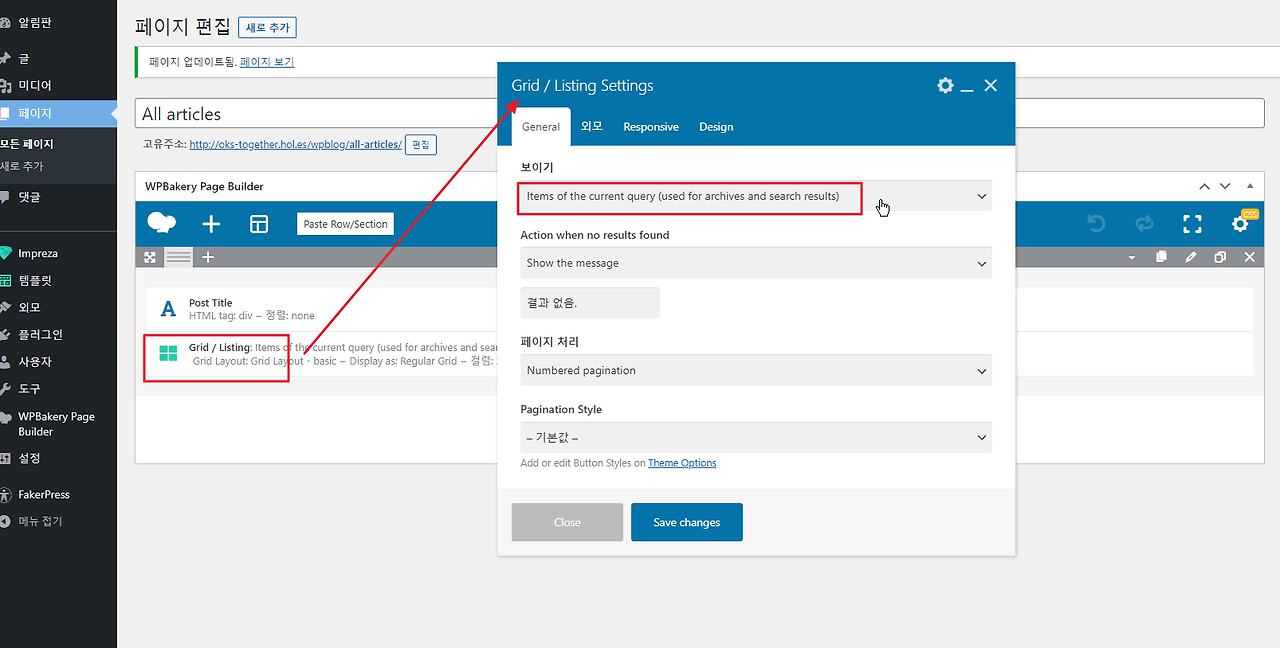This screenshot has width=1280, height=648.
Task: Open 페이지 처리 Numbered pagination dropdown
Action: [x=756, y=370]
